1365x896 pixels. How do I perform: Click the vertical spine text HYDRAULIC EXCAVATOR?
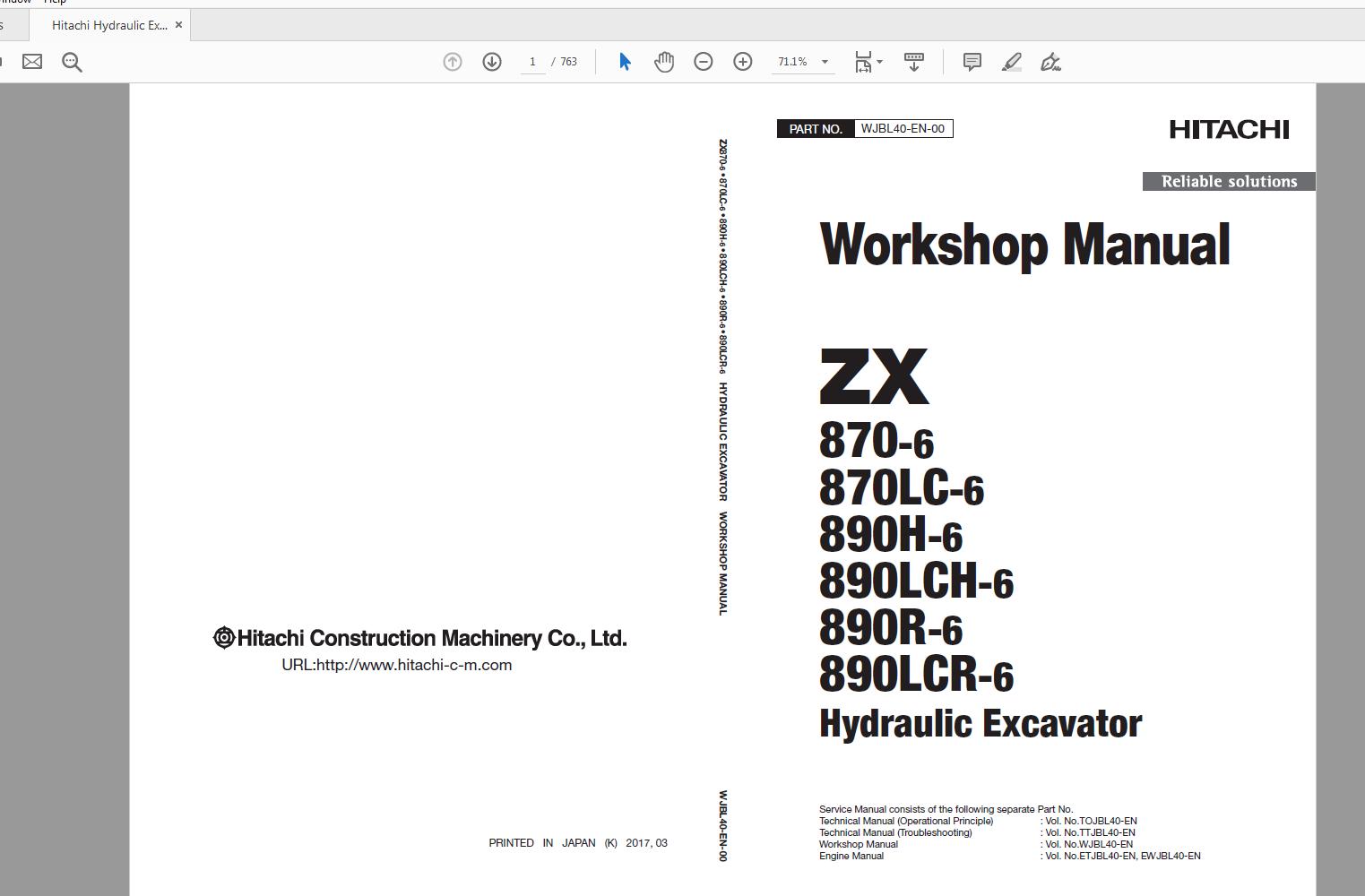click(722, 442)
